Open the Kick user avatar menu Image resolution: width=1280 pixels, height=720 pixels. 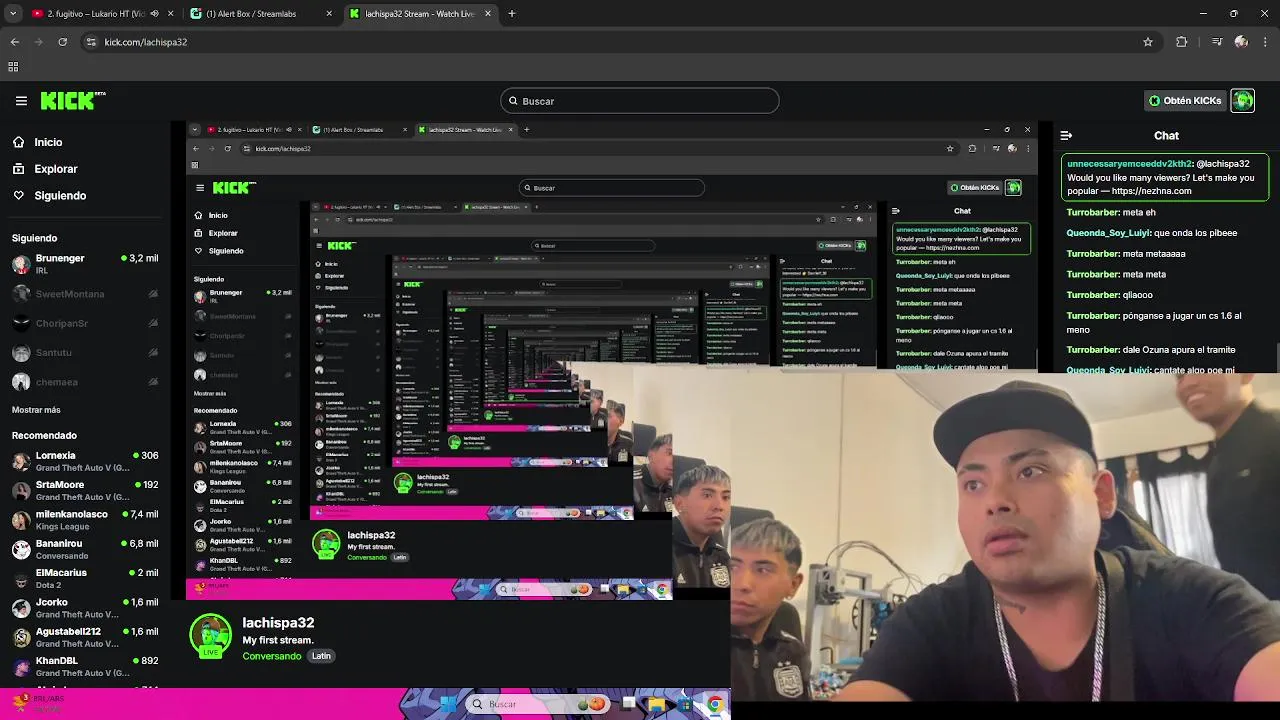pyautogui.click(x=1243, y=101)
